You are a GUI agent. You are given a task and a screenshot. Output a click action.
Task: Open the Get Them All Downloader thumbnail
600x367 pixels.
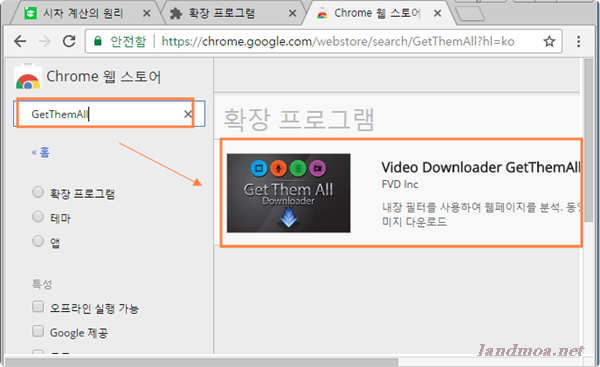click(289, 193)
